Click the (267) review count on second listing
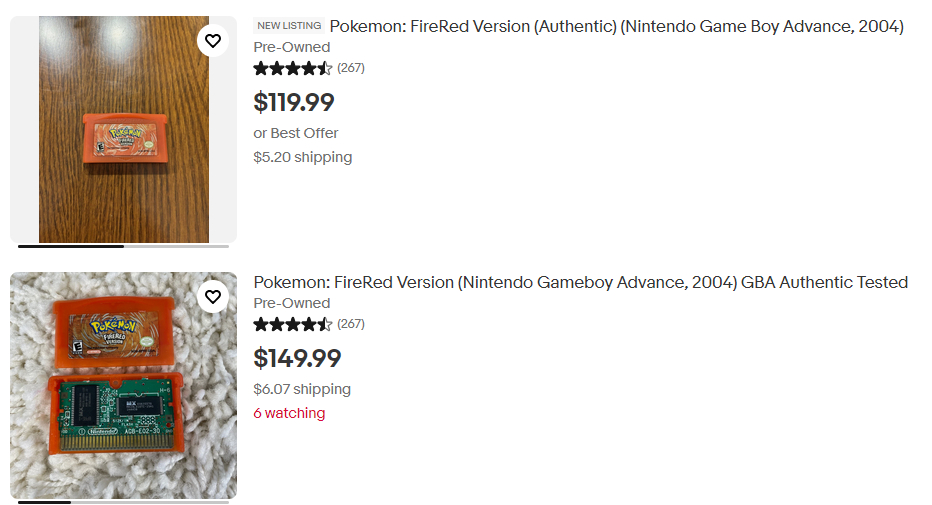Viewport: 932px width, 505px height. [351, 324]
